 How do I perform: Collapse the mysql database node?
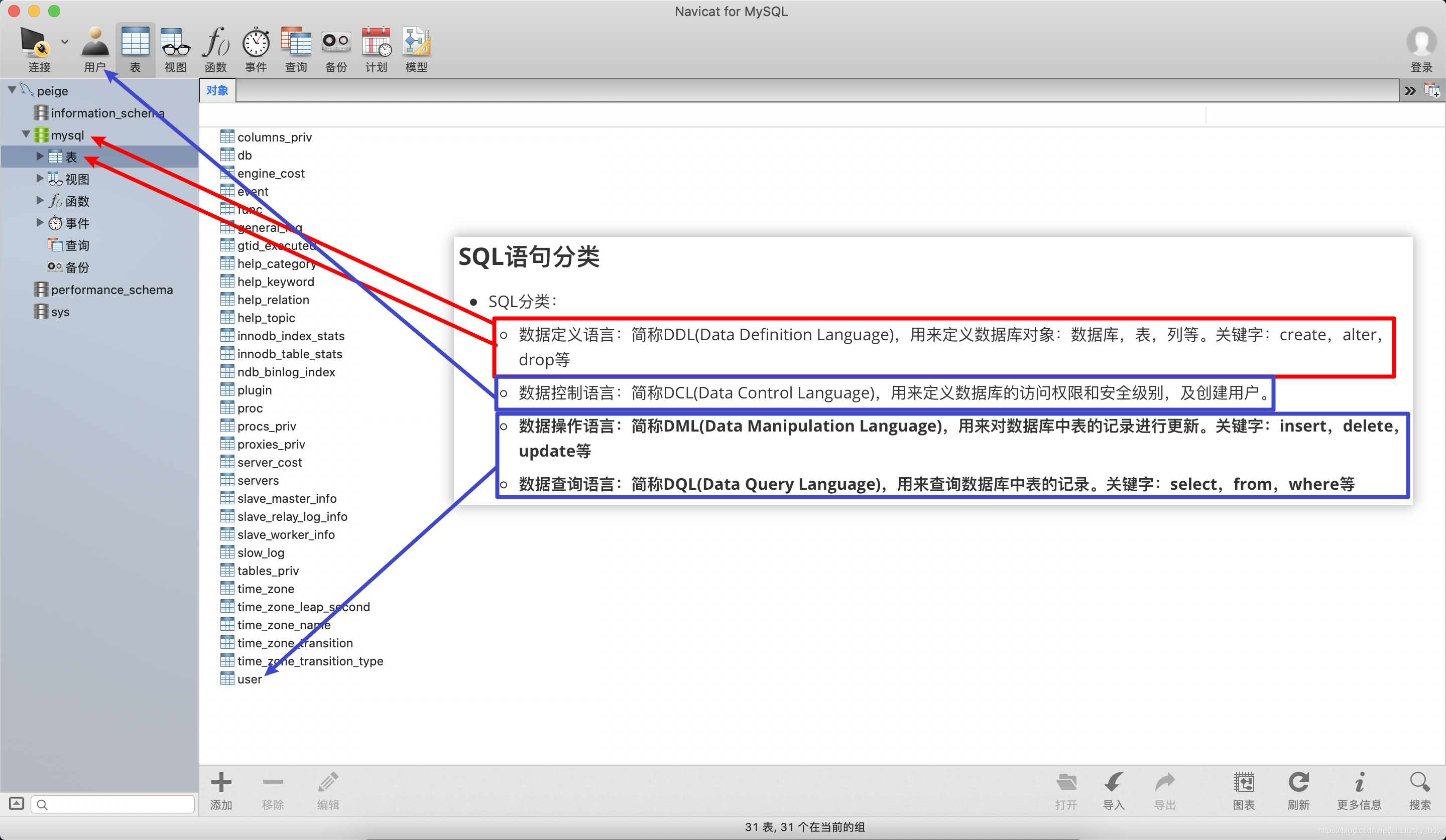click(26, 134)
